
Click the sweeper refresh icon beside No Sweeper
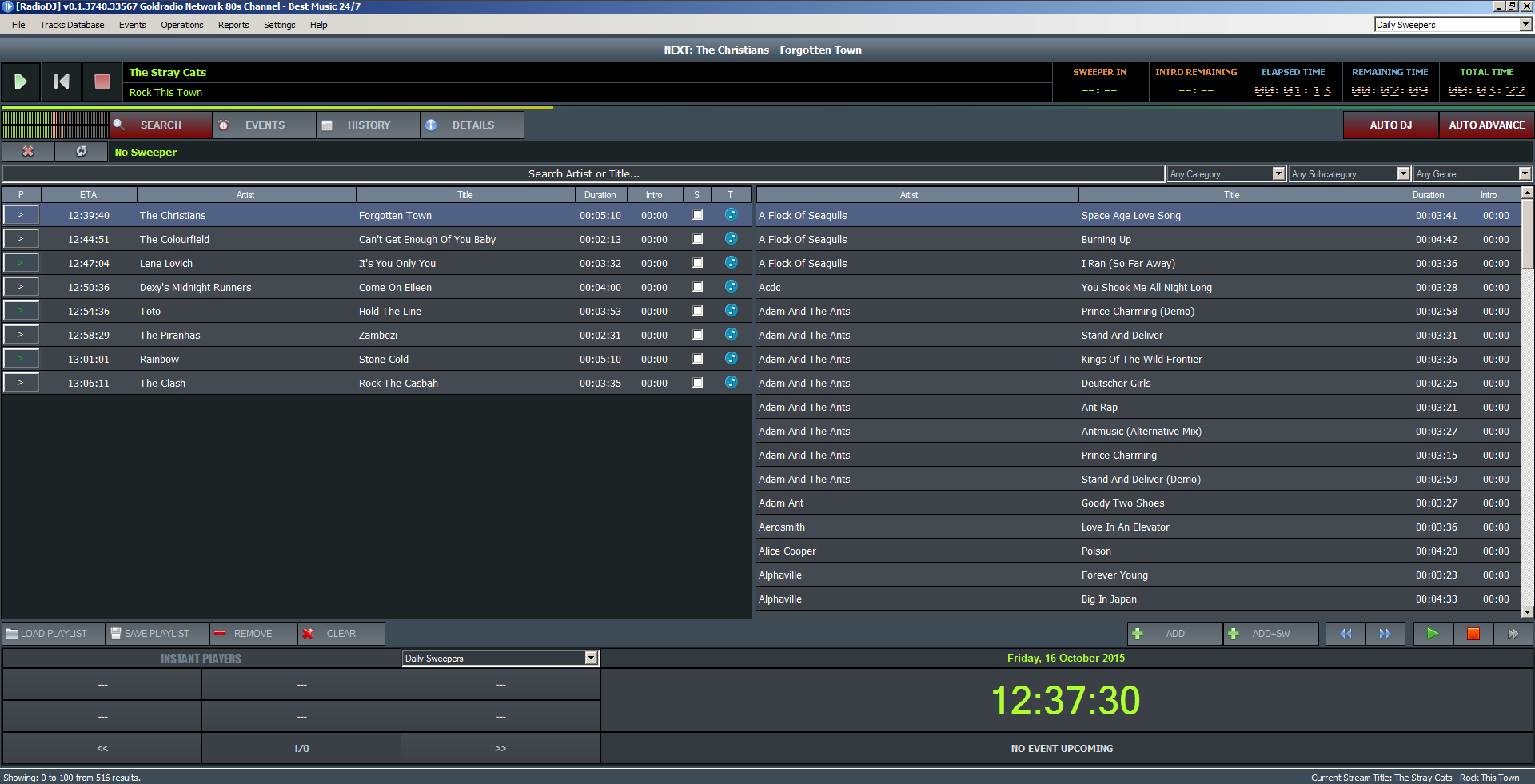pos(82,152)
